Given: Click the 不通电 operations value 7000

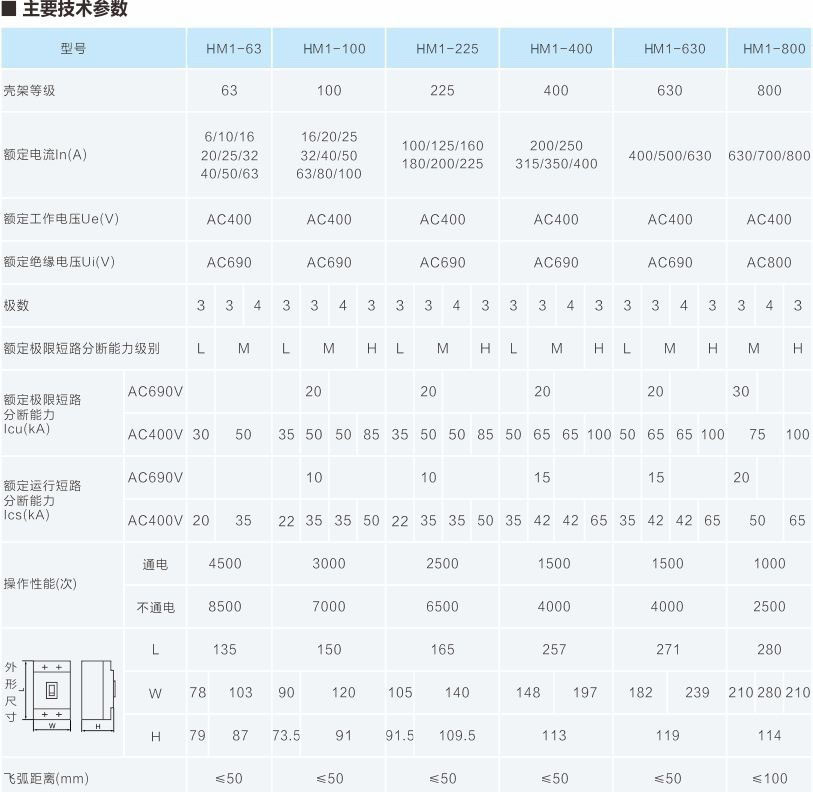Looking at the screenshot, I should (329, 606).
